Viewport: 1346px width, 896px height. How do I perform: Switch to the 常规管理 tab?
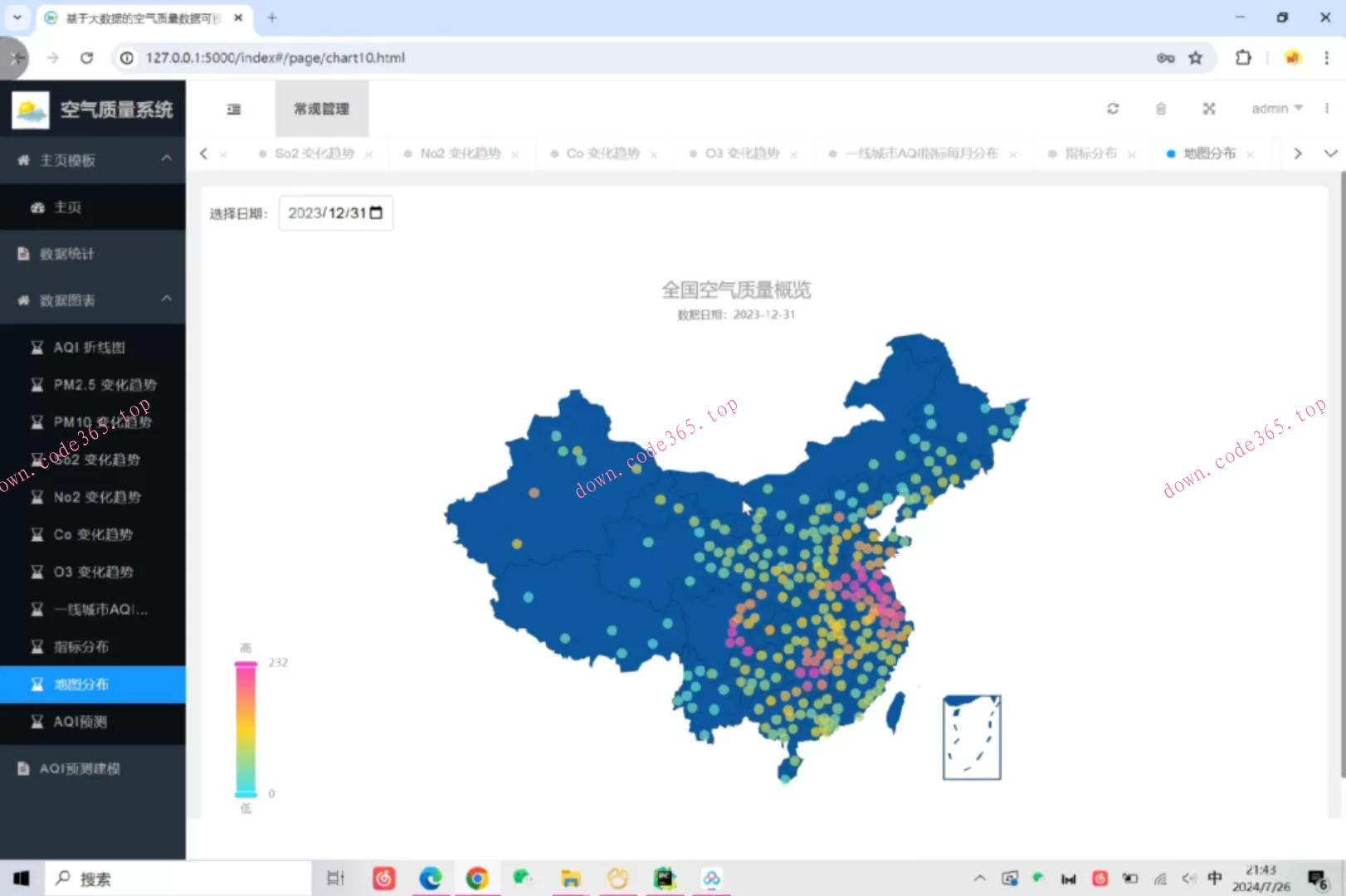pos(321,109)
